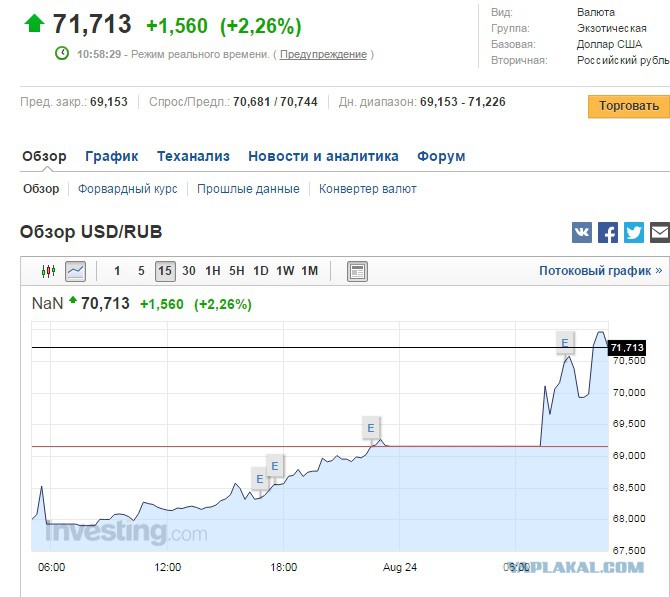This screenshot has height=597, width=670.
Task: Open the chart news table icon
Action: [357, 271]
